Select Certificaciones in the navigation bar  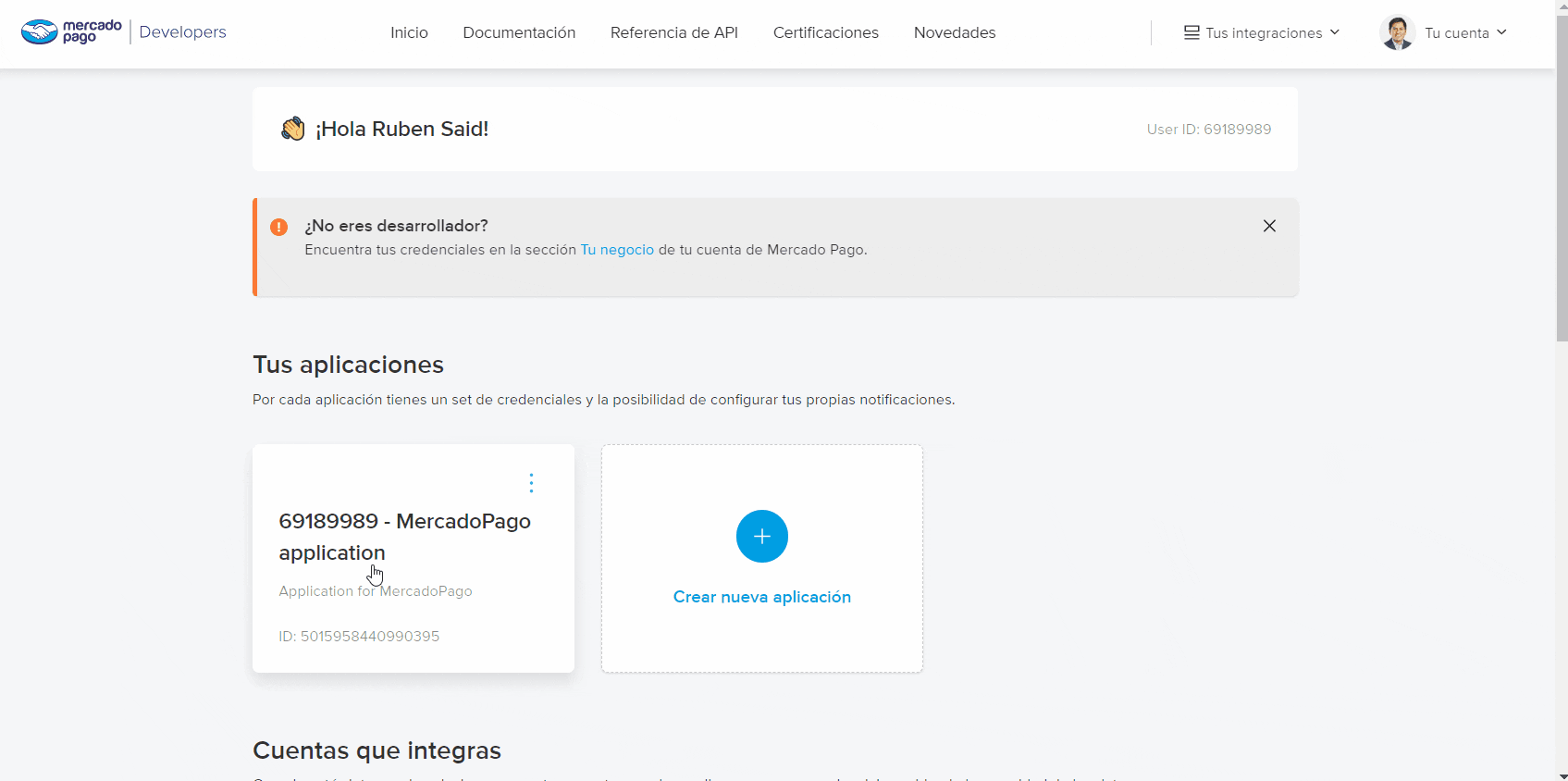tap(825, 32)
